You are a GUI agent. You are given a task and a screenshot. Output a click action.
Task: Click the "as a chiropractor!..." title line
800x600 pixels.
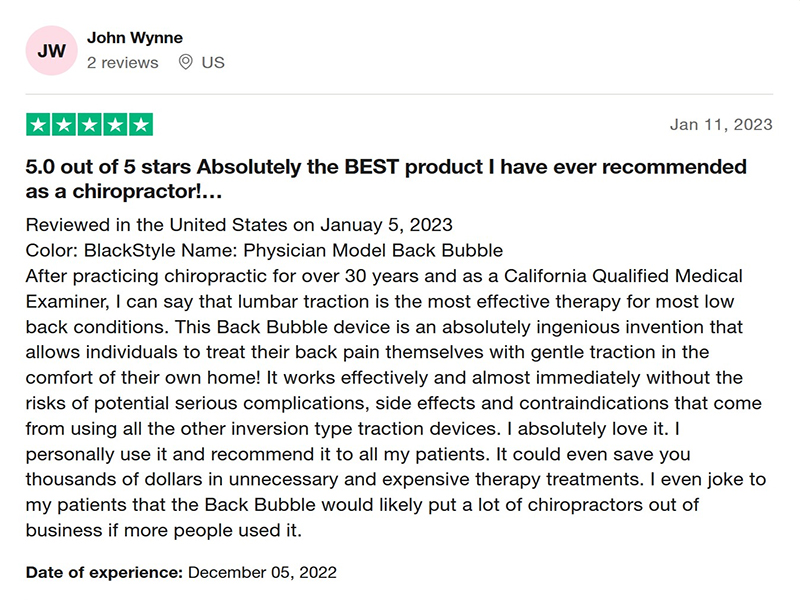pyautogui.click(x=124, y=192)
